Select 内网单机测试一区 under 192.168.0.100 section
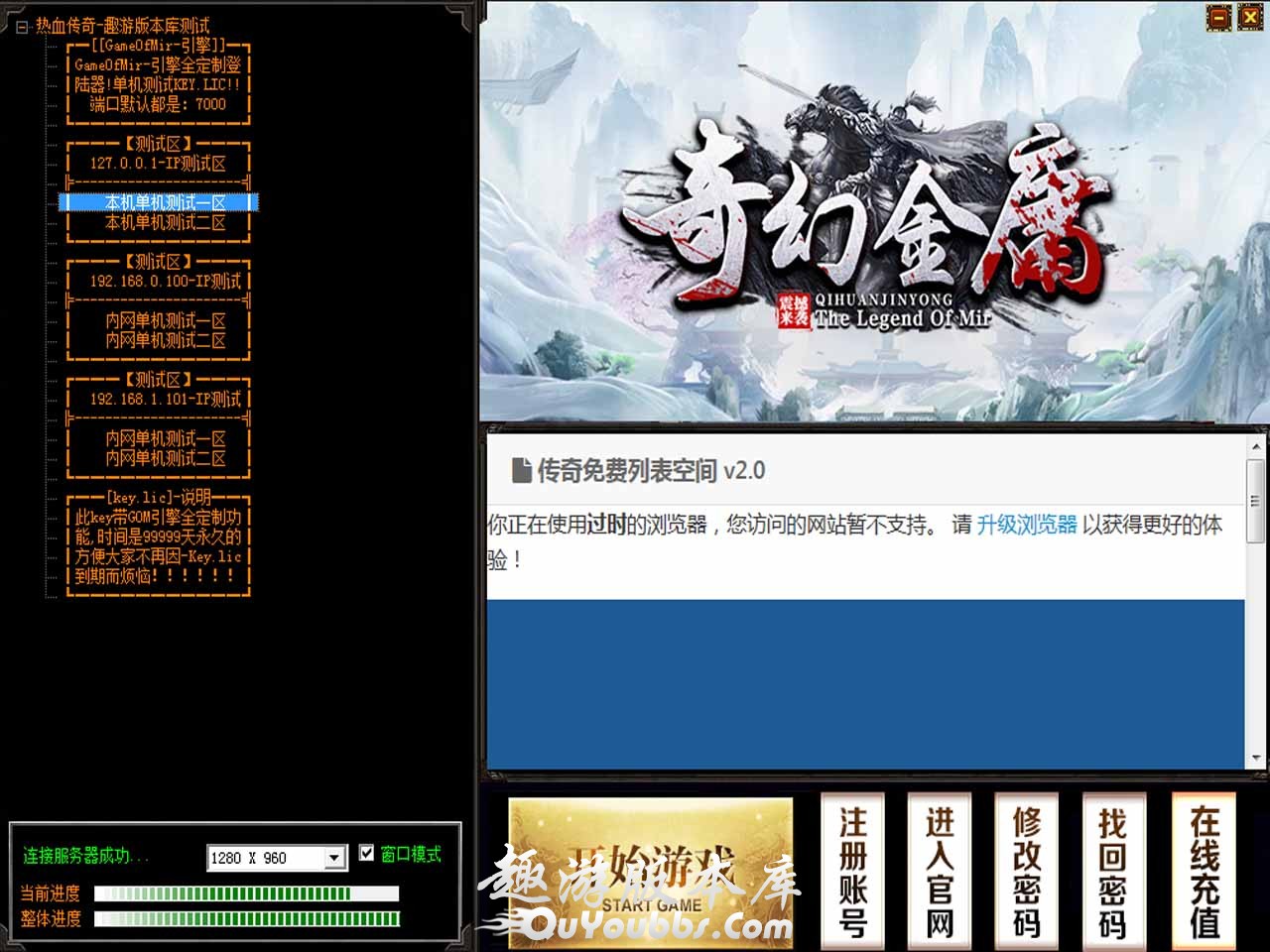The height and width of the screenshot is (952, 1270). pos(165,320)
